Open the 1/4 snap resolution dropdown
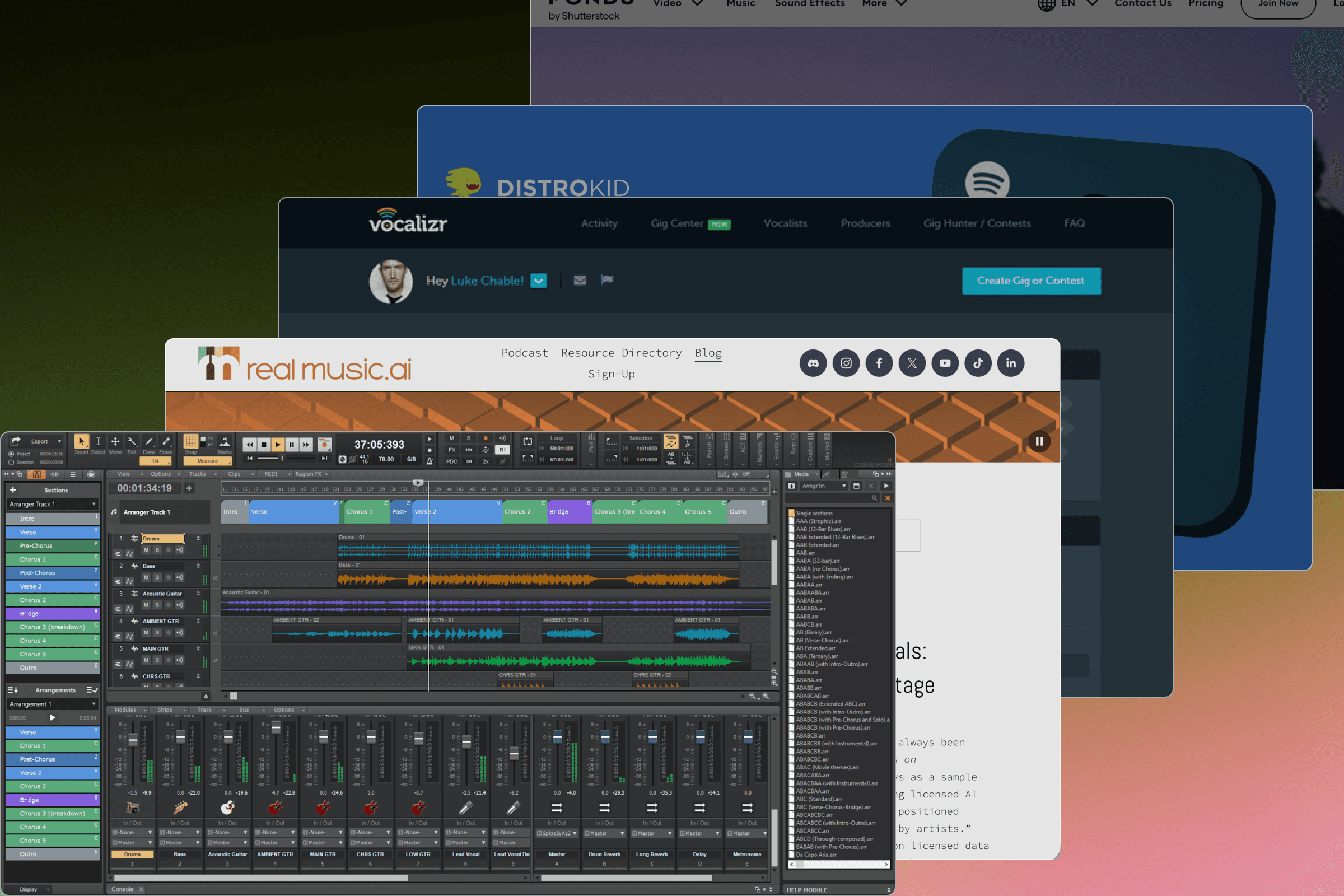 click(156, 461)
